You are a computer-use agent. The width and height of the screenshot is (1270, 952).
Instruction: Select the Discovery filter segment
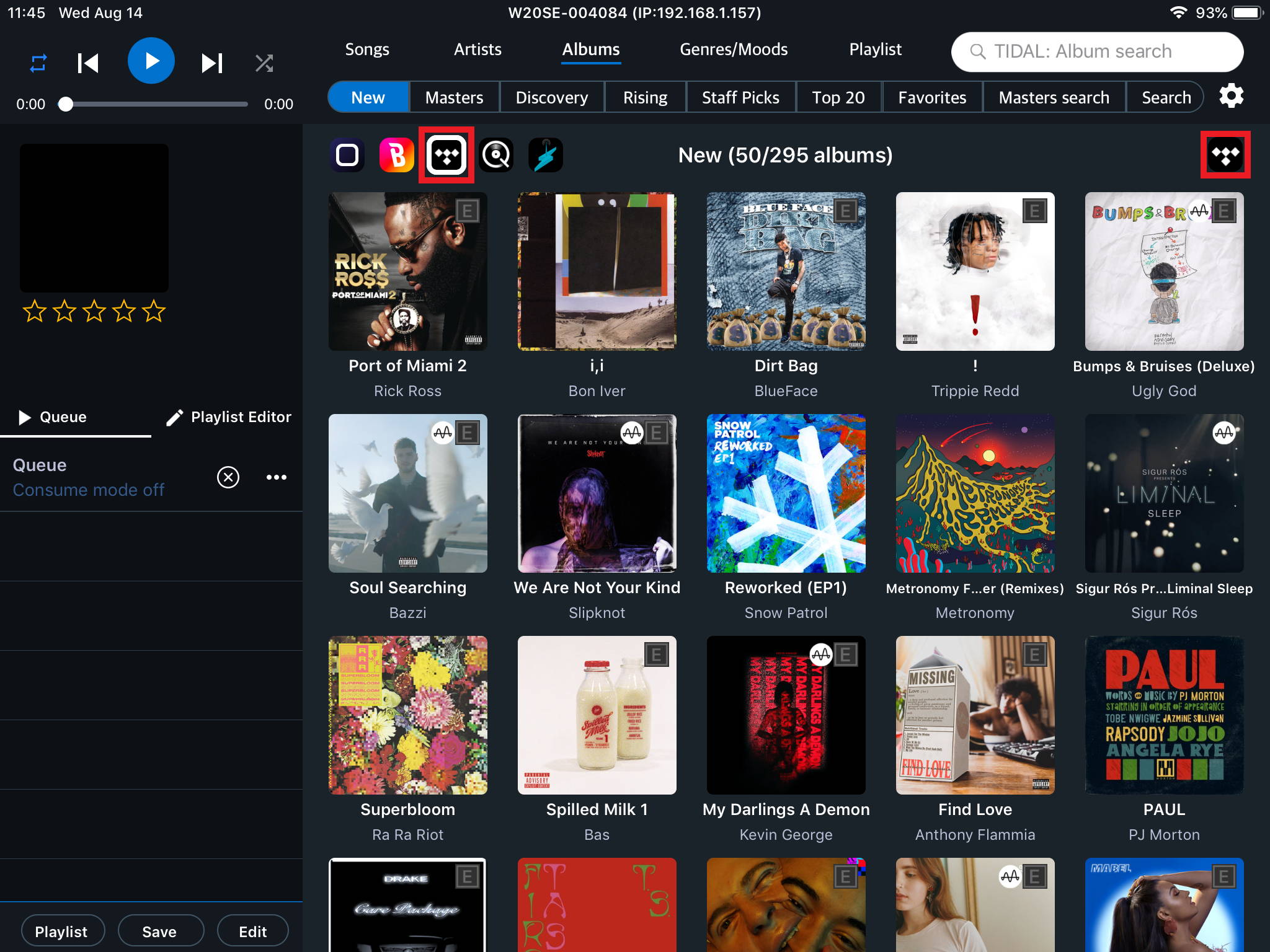pyautogui.click(x=552, y=97)
